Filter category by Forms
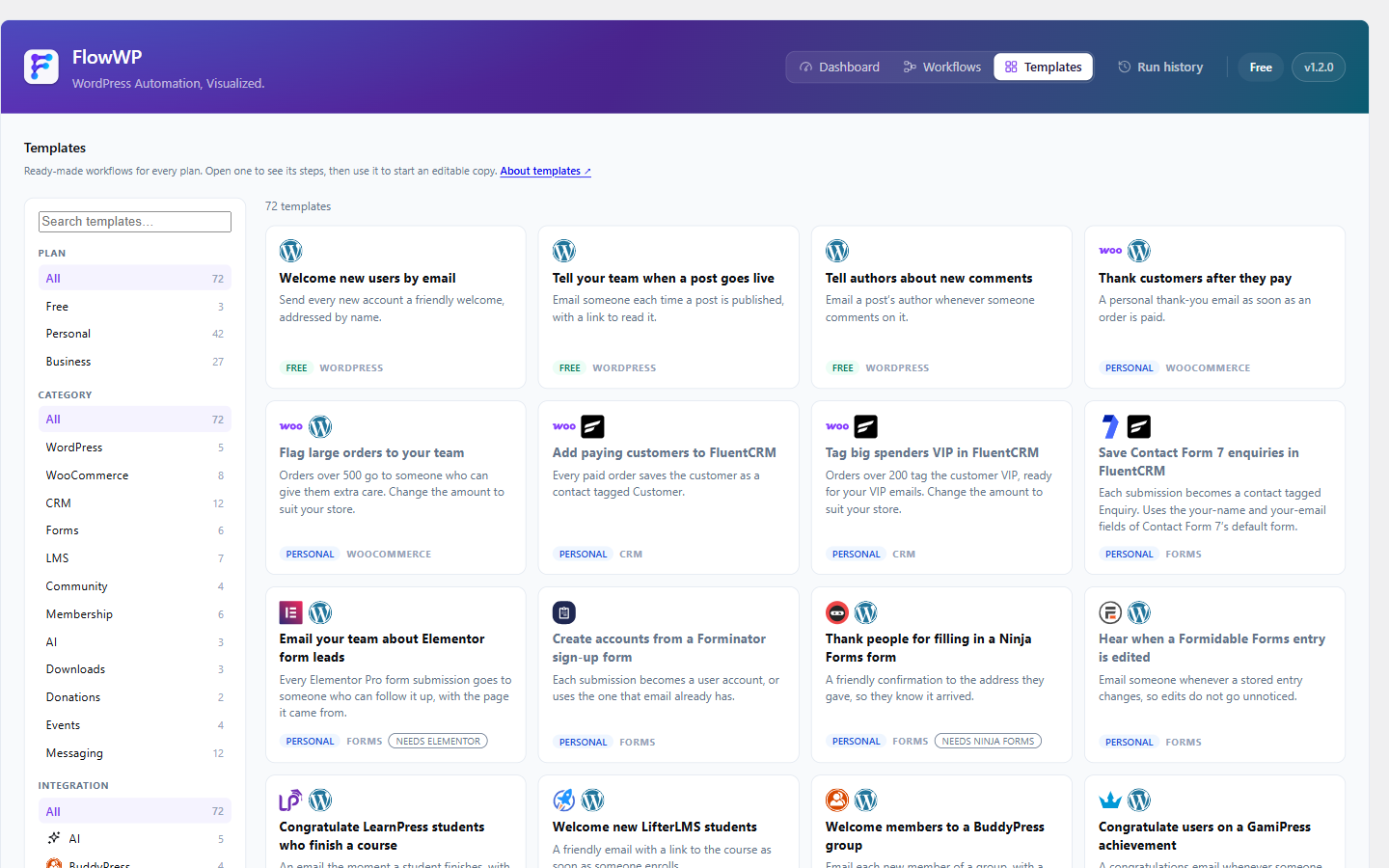 click(135, 530)
